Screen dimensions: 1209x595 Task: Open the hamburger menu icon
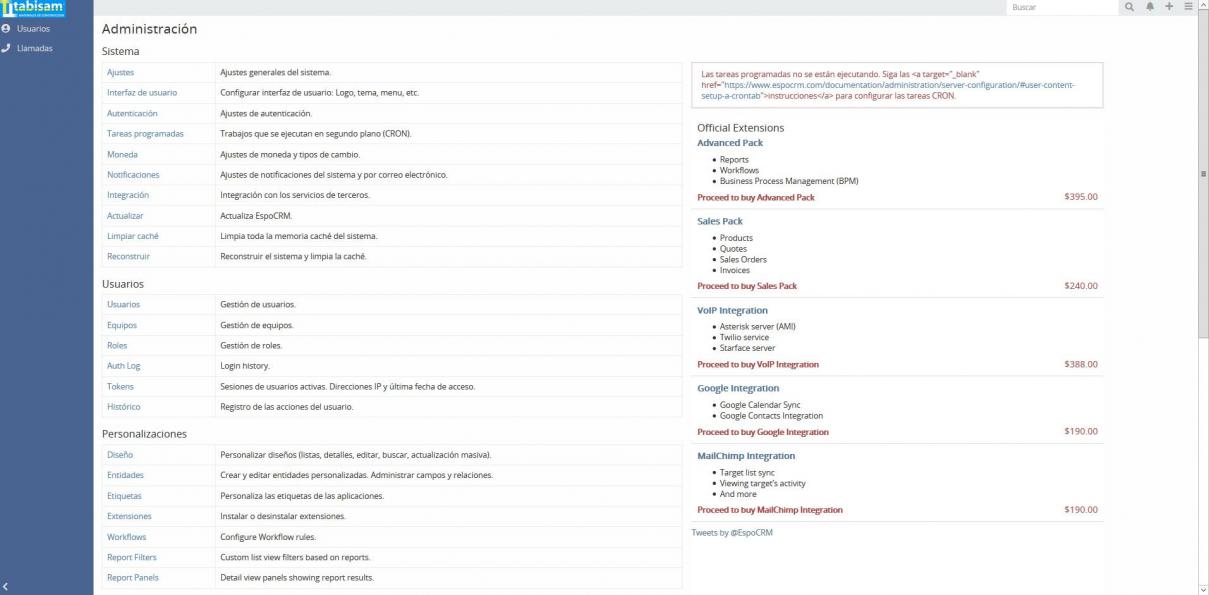click(x=1188, y=7)
